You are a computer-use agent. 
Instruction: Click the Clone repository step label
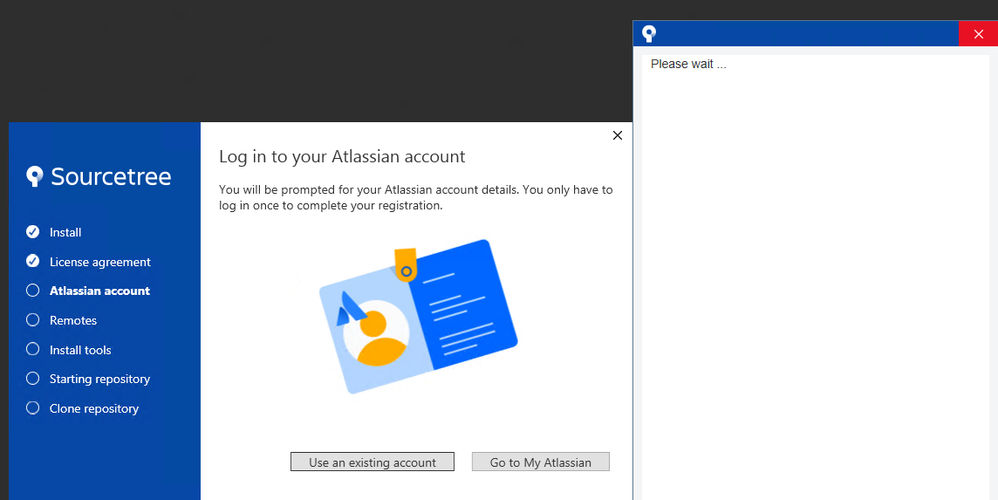point(94,408)
